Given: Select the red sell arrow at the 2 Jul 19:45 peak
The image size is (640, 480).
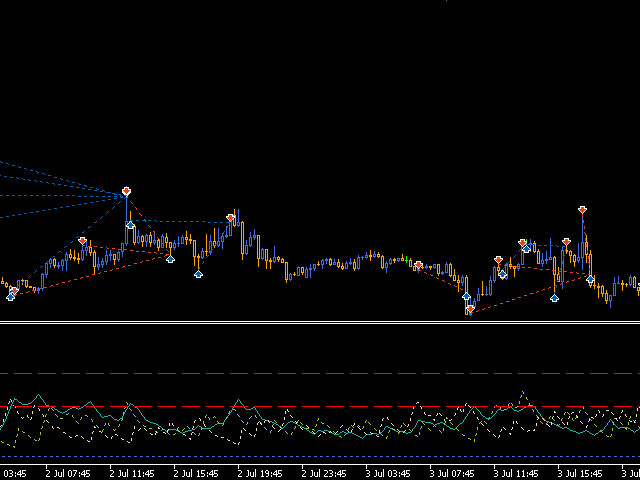Looking at the screenshot, I should coord(231,218).
